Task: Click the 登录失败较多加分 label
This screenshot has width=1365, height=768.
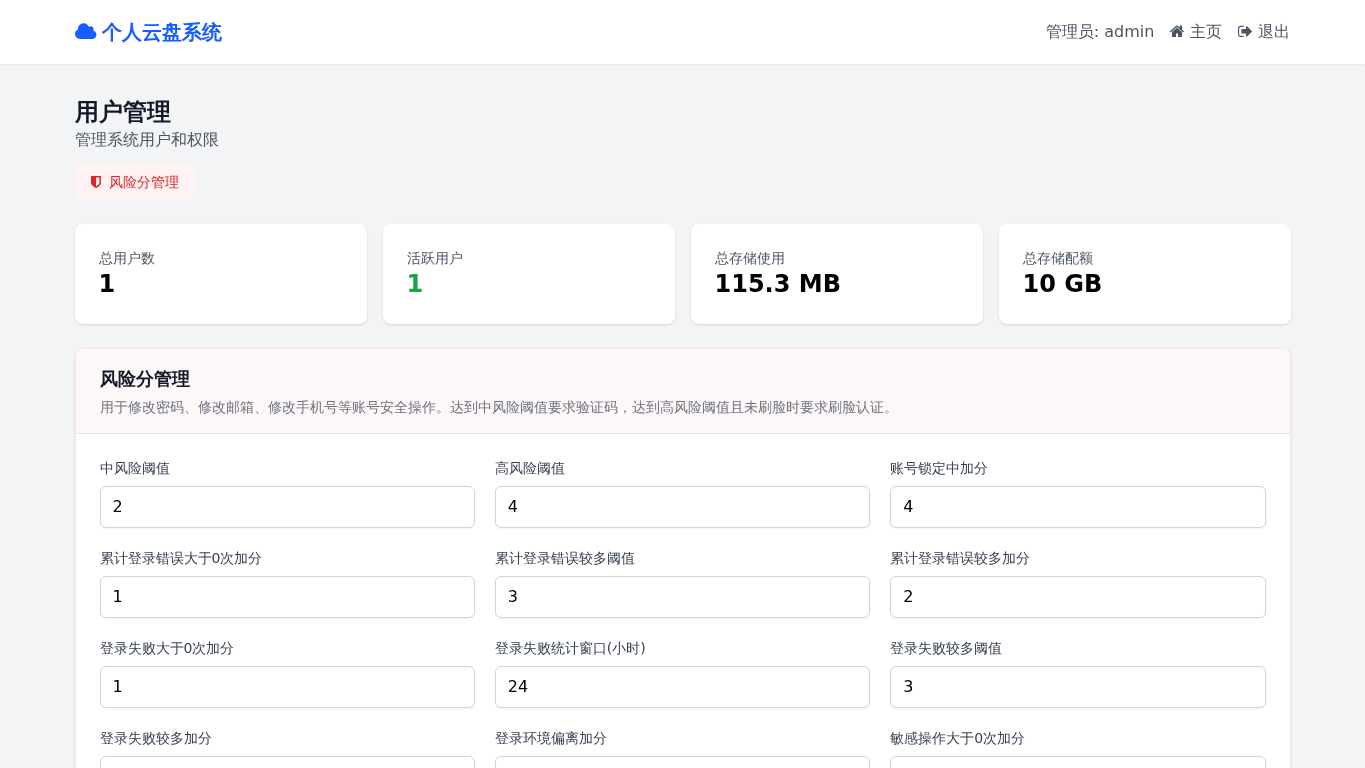Action: 156,738
